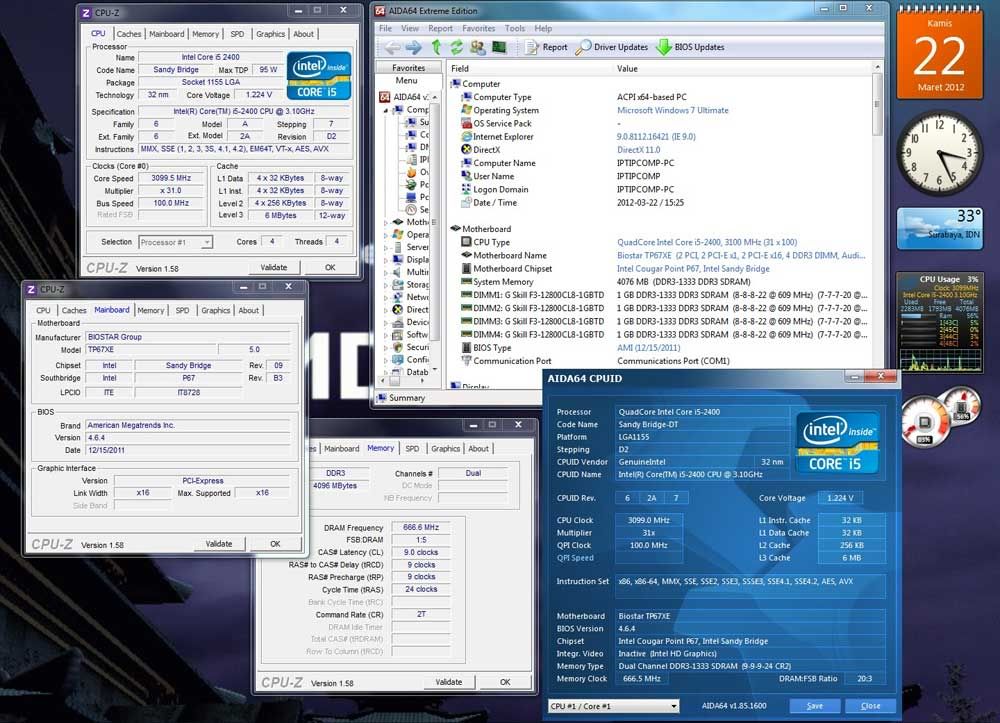
Task: Open the View menu in AIDA64
Action: (x=409, y=29)
